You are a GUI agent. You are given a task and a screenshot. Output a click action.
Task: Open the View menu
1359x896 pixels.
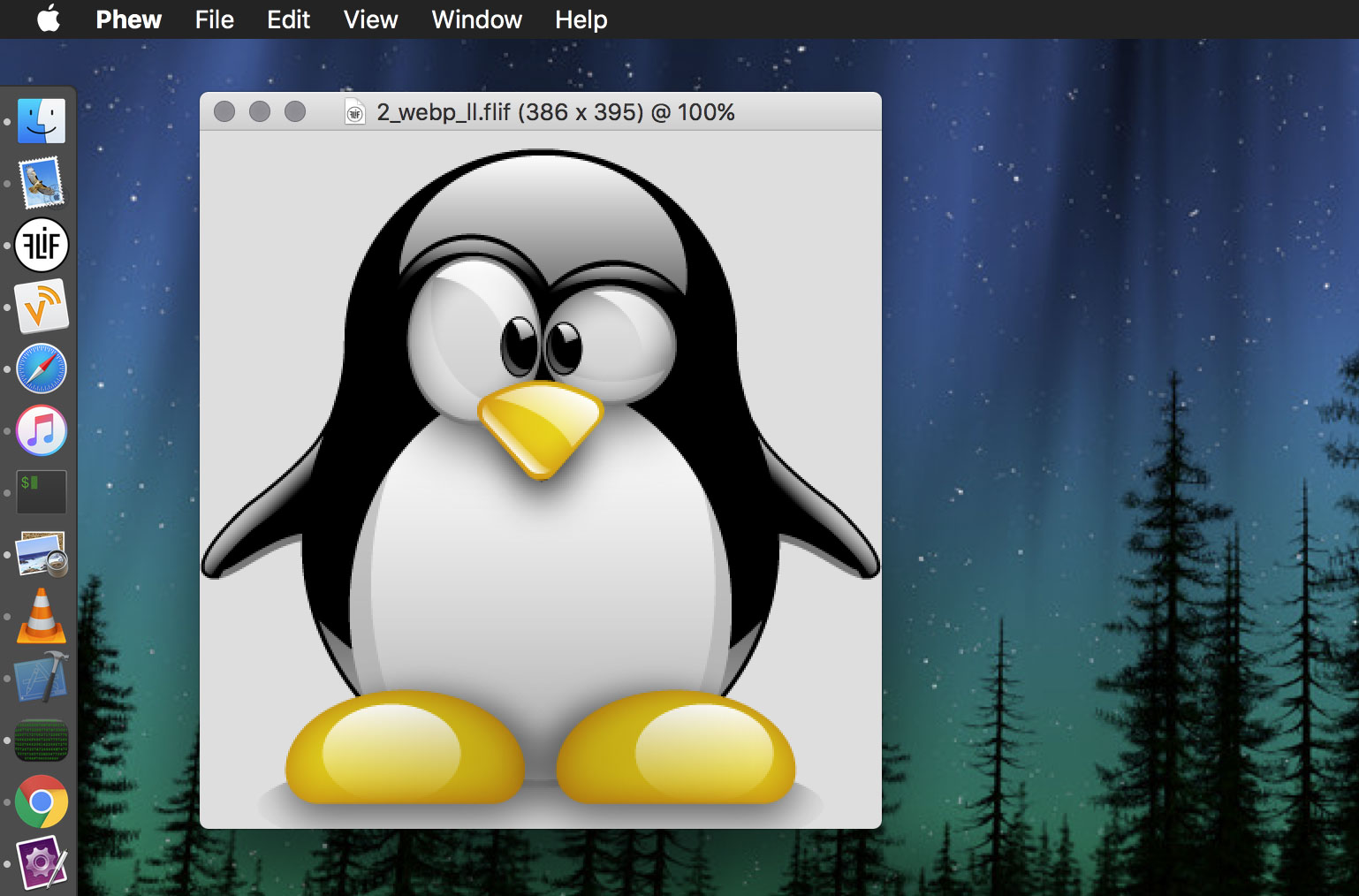[371, 19]
